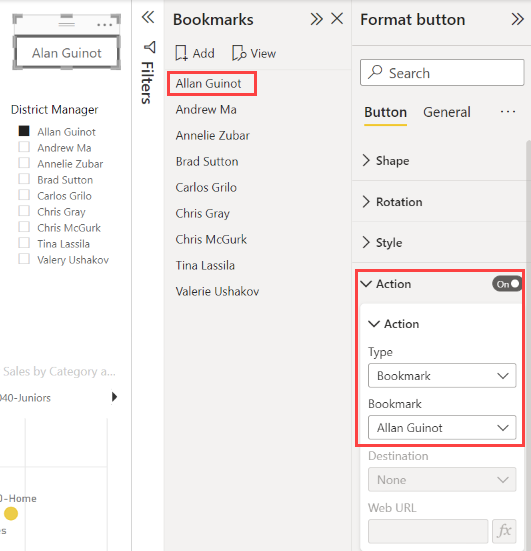Screen dimensions: 531x551
Task: Select the Alan Guinot button on canvas
Action: tap(66, 53)
